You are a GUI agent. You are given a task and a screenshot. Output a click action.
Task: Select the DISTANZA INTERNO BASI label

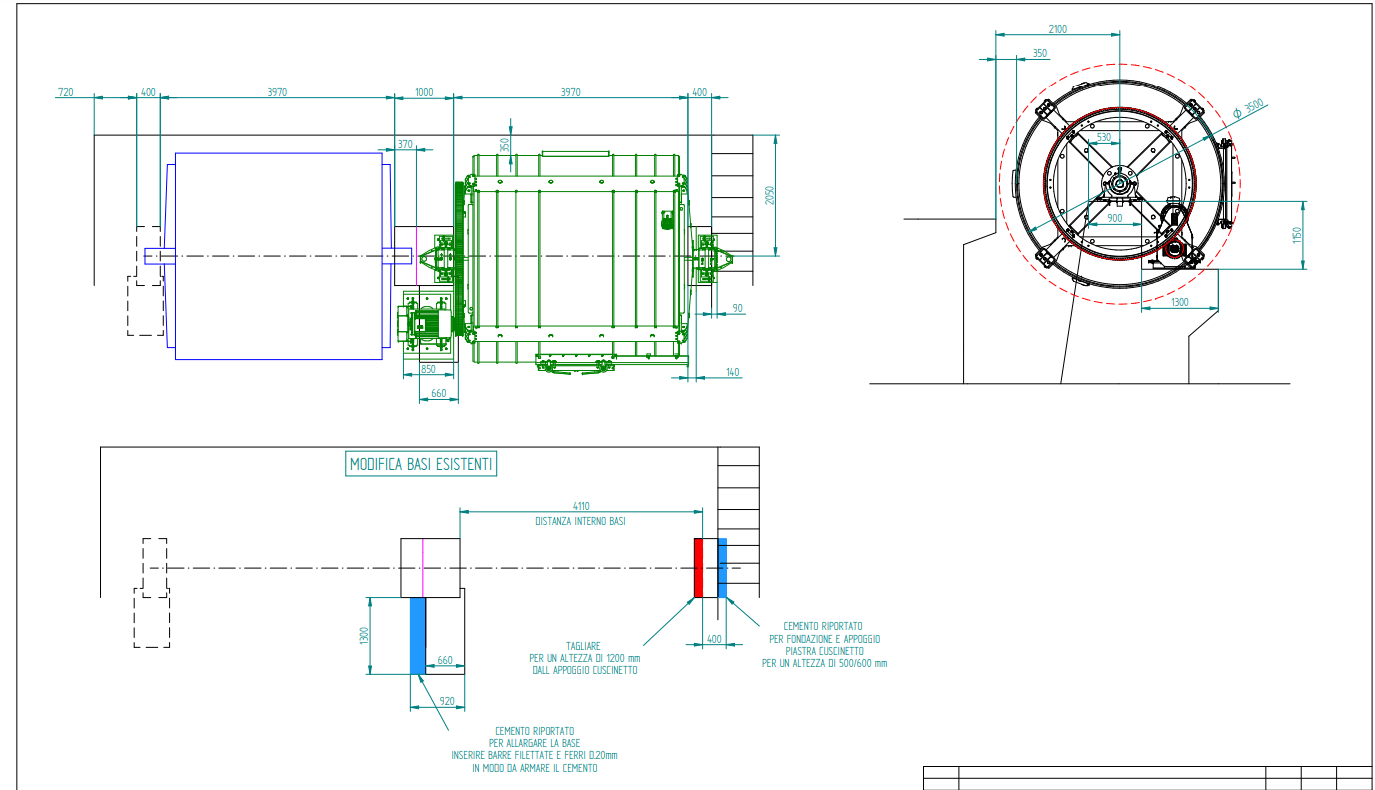coord(581,521)
